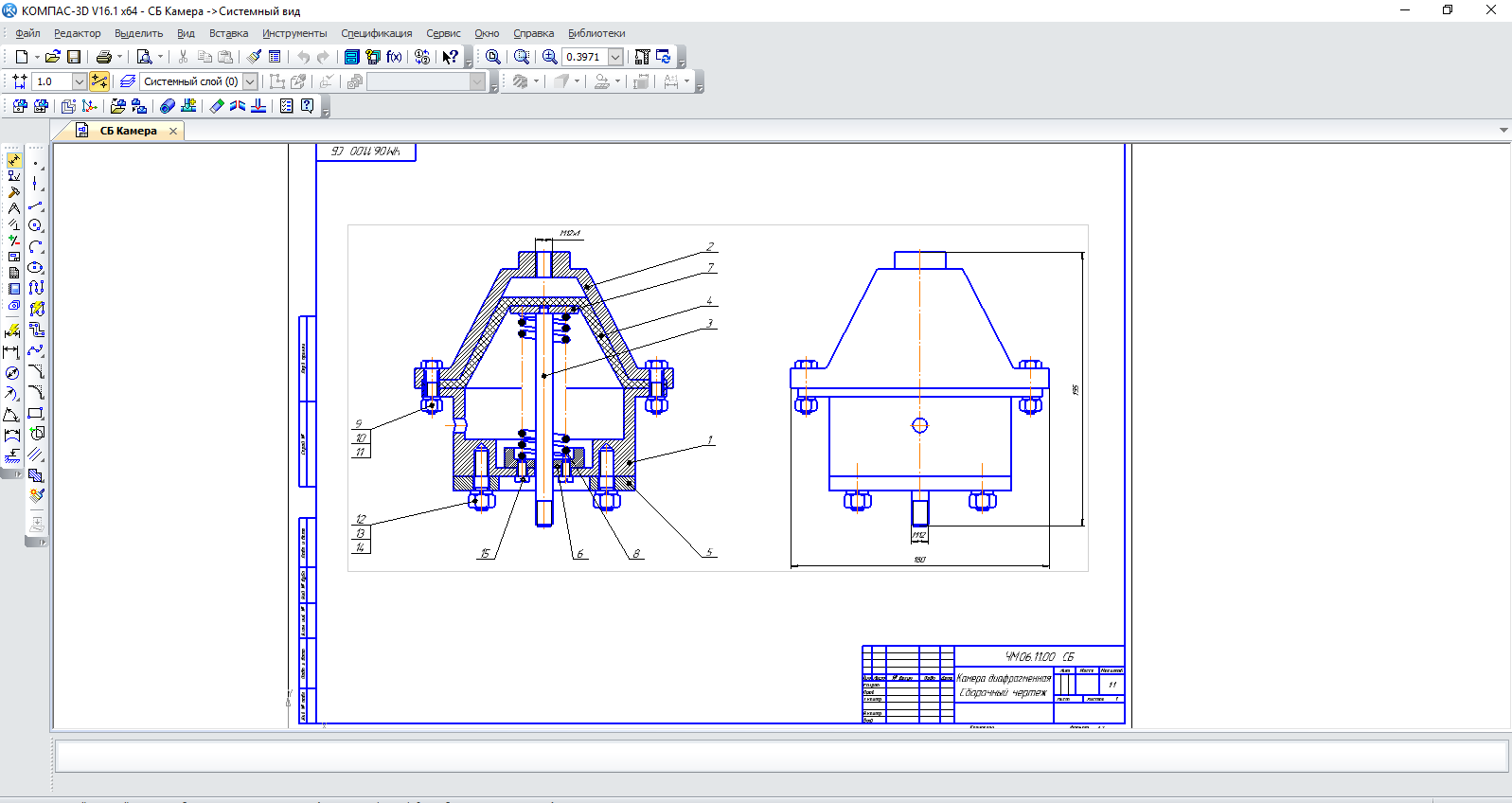Toggle the highlighted Geometry panel switch button
This screenshot has width=1512, height=803.
(14, 161)
